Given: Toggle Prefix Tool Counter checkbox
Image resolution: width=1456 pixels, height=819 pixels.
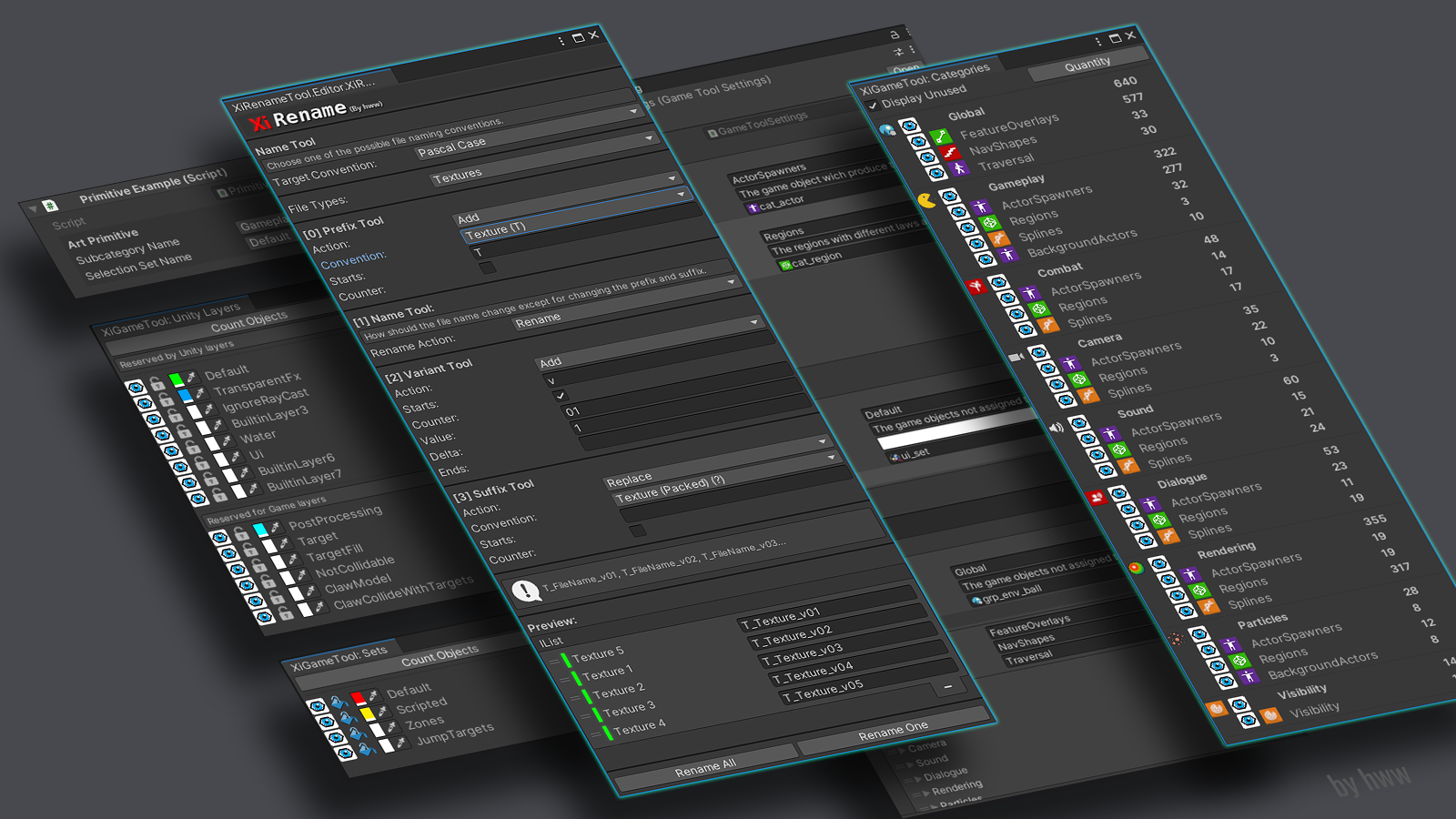Looking at the screenshot, I should tap(488, 268).
